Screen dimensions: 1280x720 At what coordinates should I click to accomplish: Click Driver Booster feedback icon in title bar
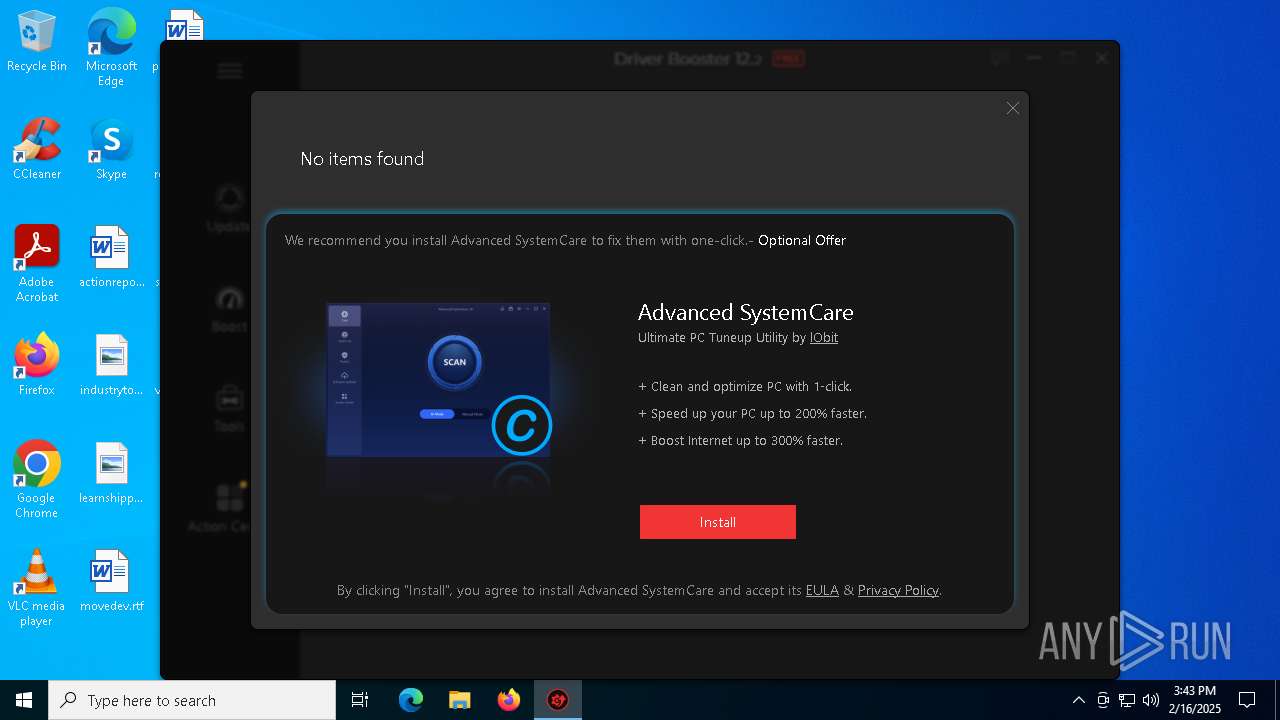pyautogui.click(x=1000, y=58)
